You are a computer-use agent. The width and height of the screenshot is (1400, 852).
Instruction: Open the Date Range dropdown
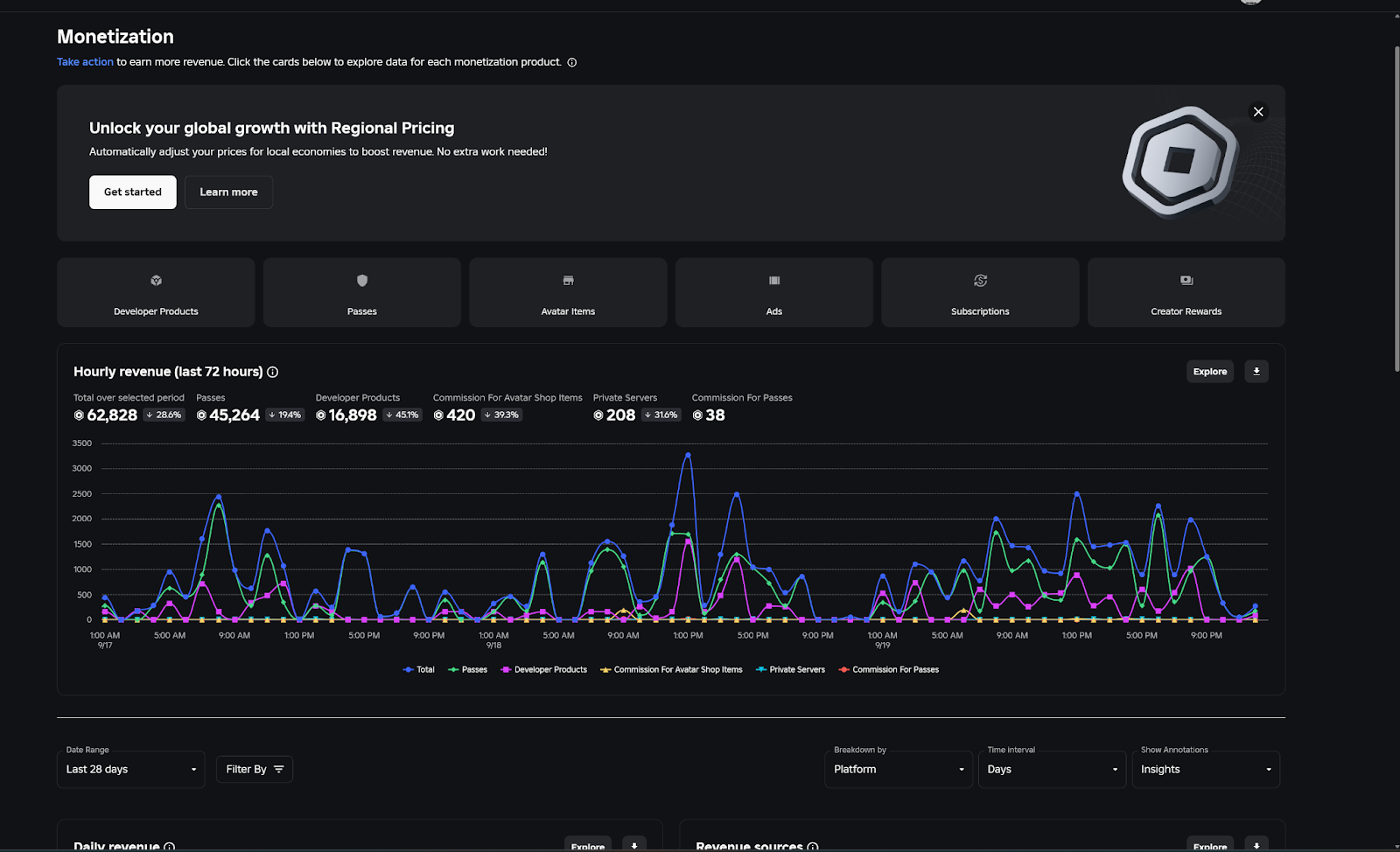pyautogui.click(x=130, y=769)
